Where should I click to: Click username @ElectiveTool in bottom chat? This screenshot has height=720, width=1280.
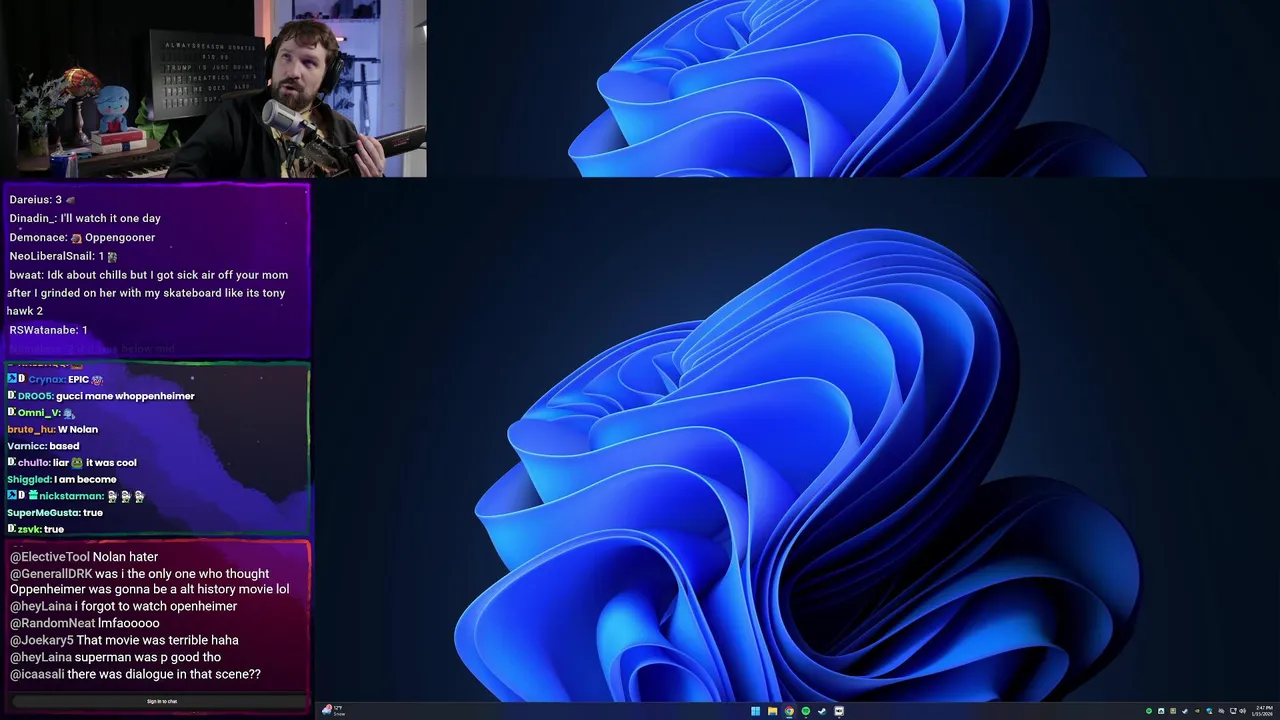pyautogui.click(x=49, y=557)
